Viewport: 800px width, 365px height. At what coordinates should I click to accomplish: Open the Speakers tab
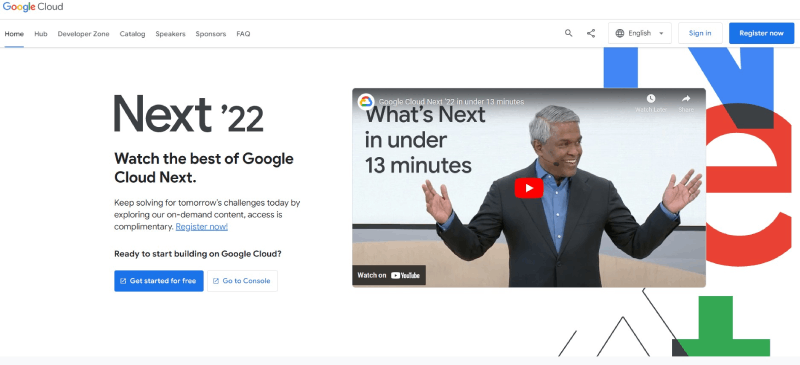coord(170,34)
